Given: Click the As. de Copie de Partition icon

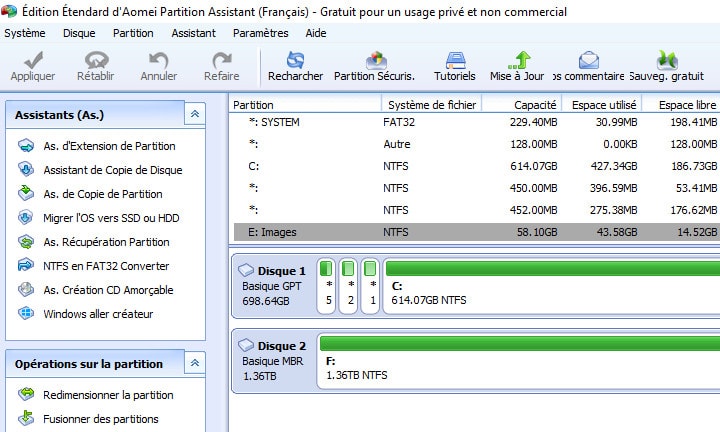Looking at the screenshot, I should (26, 194).
